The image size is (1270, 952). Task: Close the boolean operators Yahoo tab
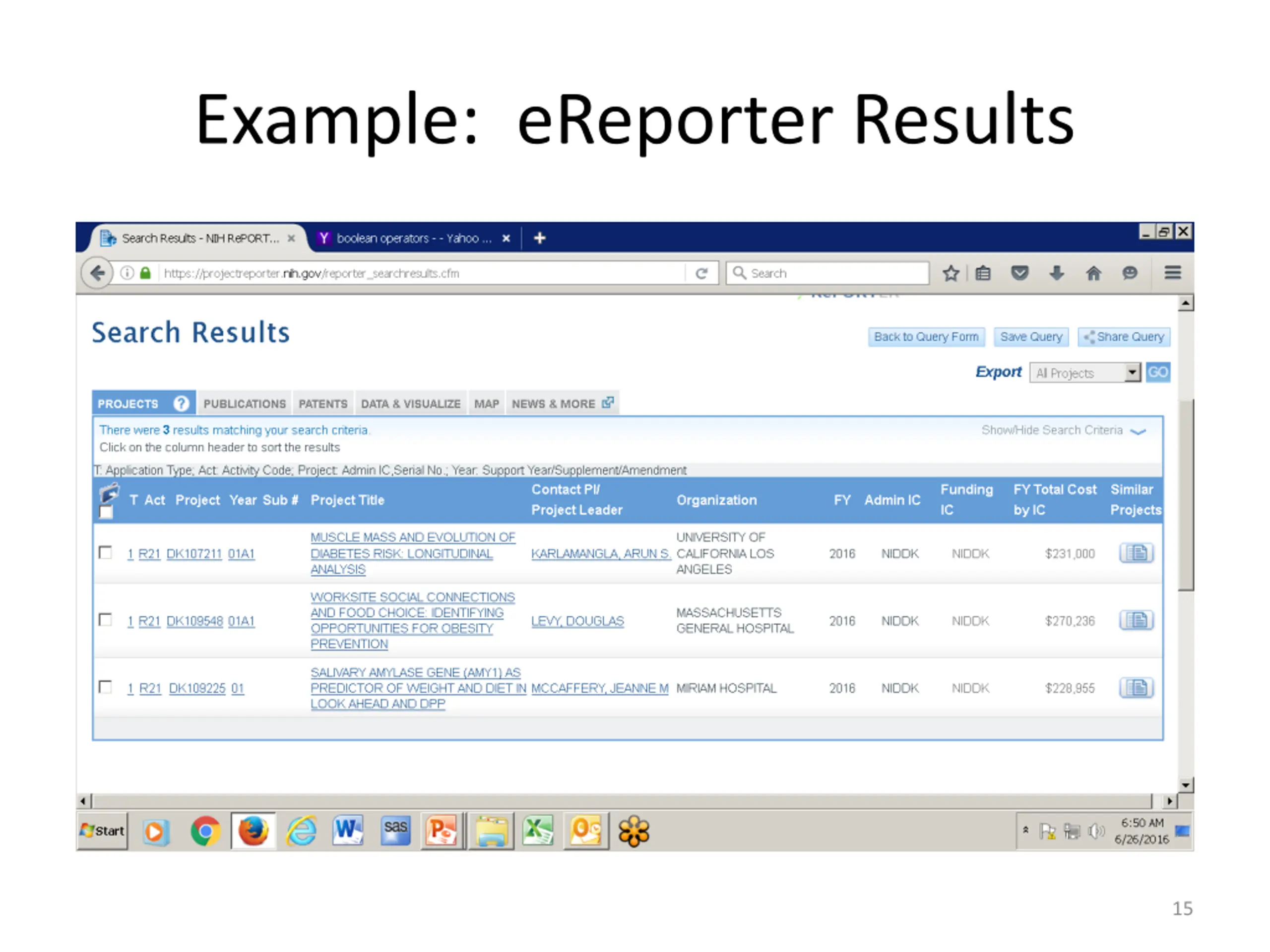point(506,238)
